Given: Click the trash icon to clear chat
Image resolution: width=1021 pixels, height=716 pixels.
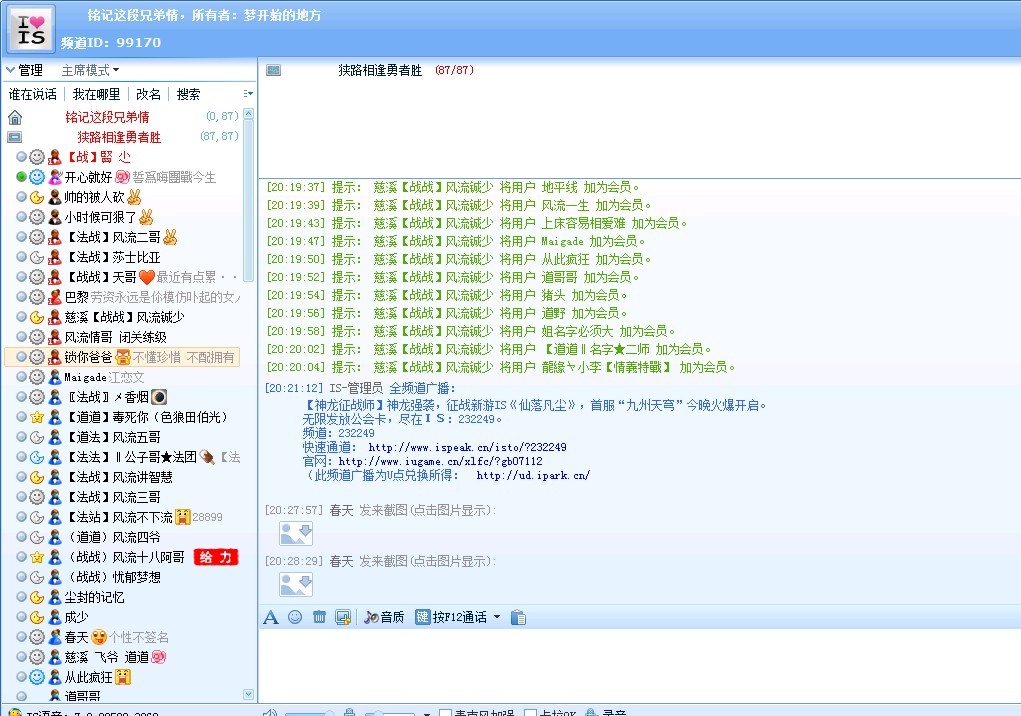Looking at the screenshot, I should (319, 617).
